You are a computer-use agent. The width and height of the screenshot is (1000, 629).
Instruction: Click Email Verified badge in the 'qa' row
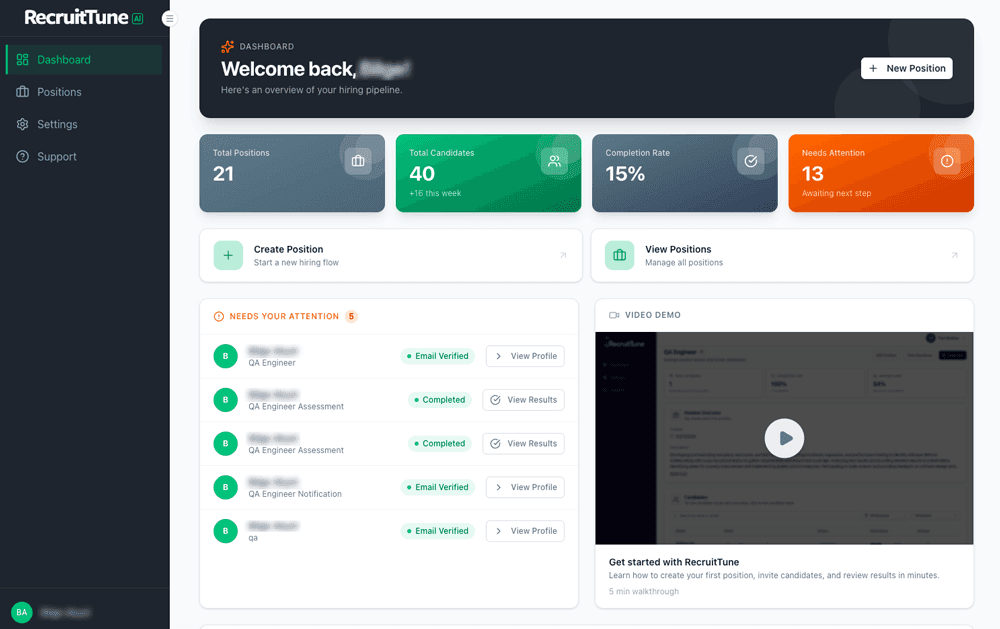tap(438, 531)
